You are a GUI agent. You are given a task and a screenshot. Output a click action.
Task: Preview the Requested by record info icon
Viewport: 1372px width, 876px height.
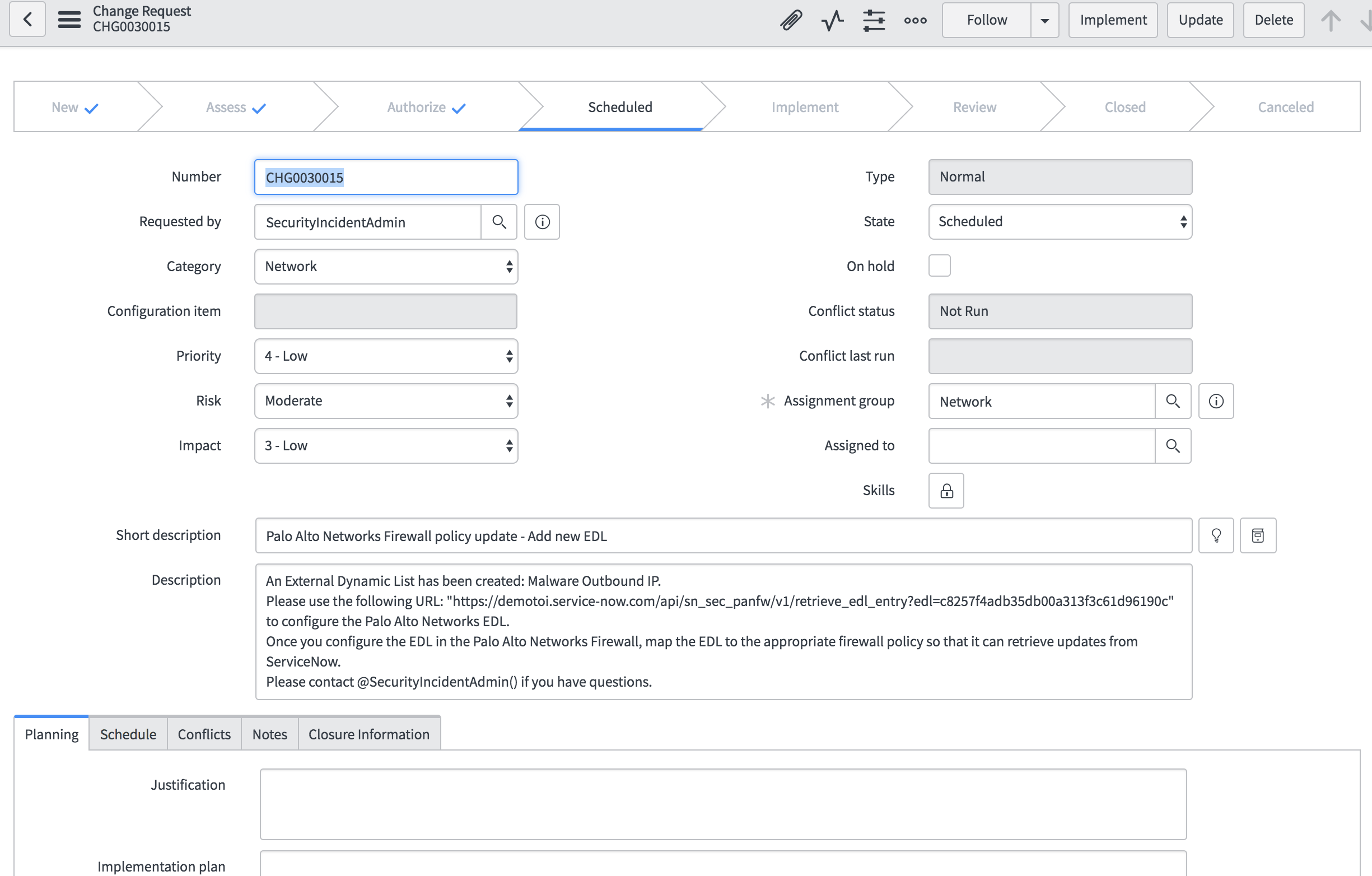(542, 222)
